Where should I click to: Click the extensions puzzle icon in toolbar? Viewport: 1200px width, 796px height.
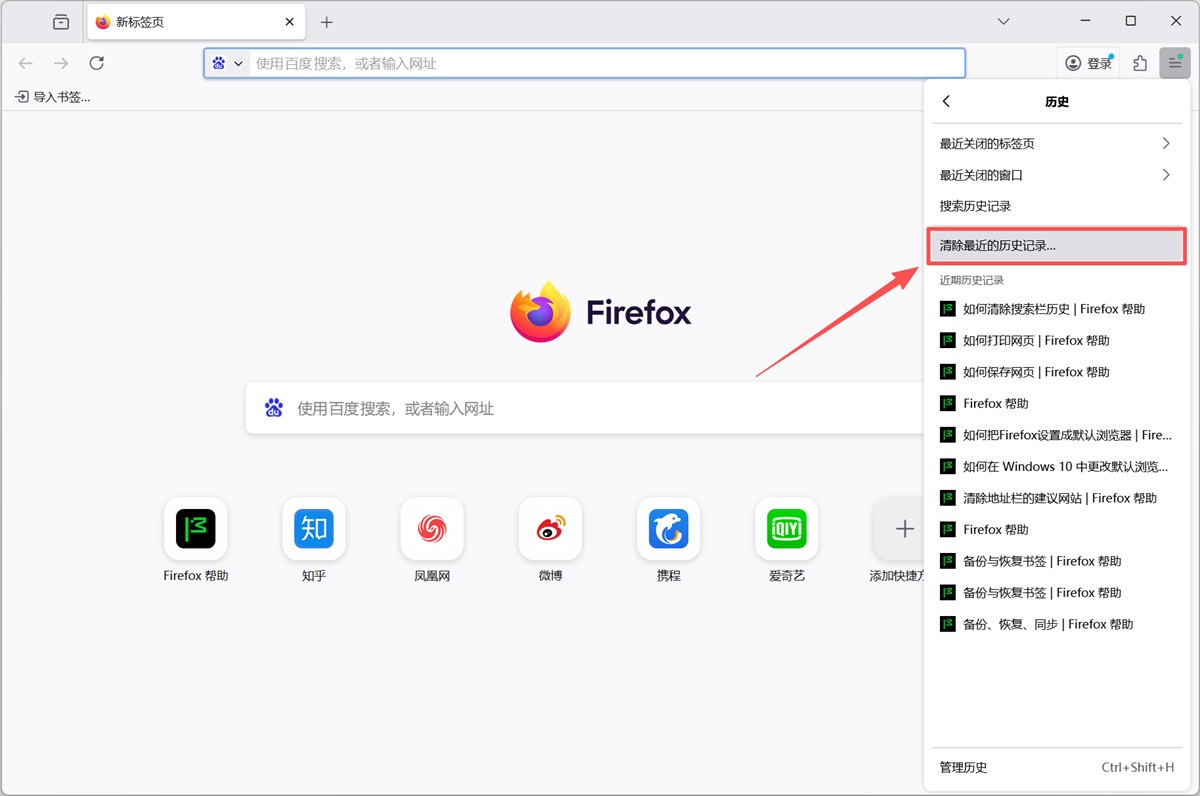coord(1140,63)
